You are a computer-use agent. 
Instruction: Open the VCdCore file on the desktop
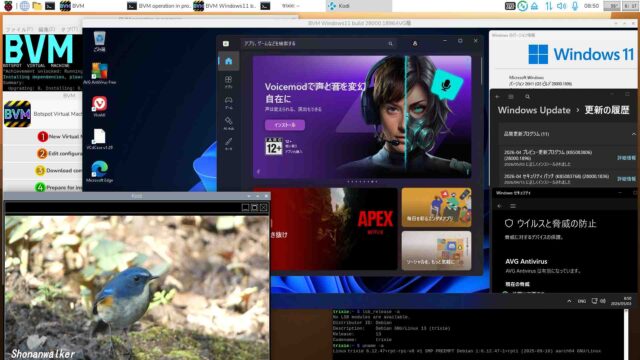(99, 139)
